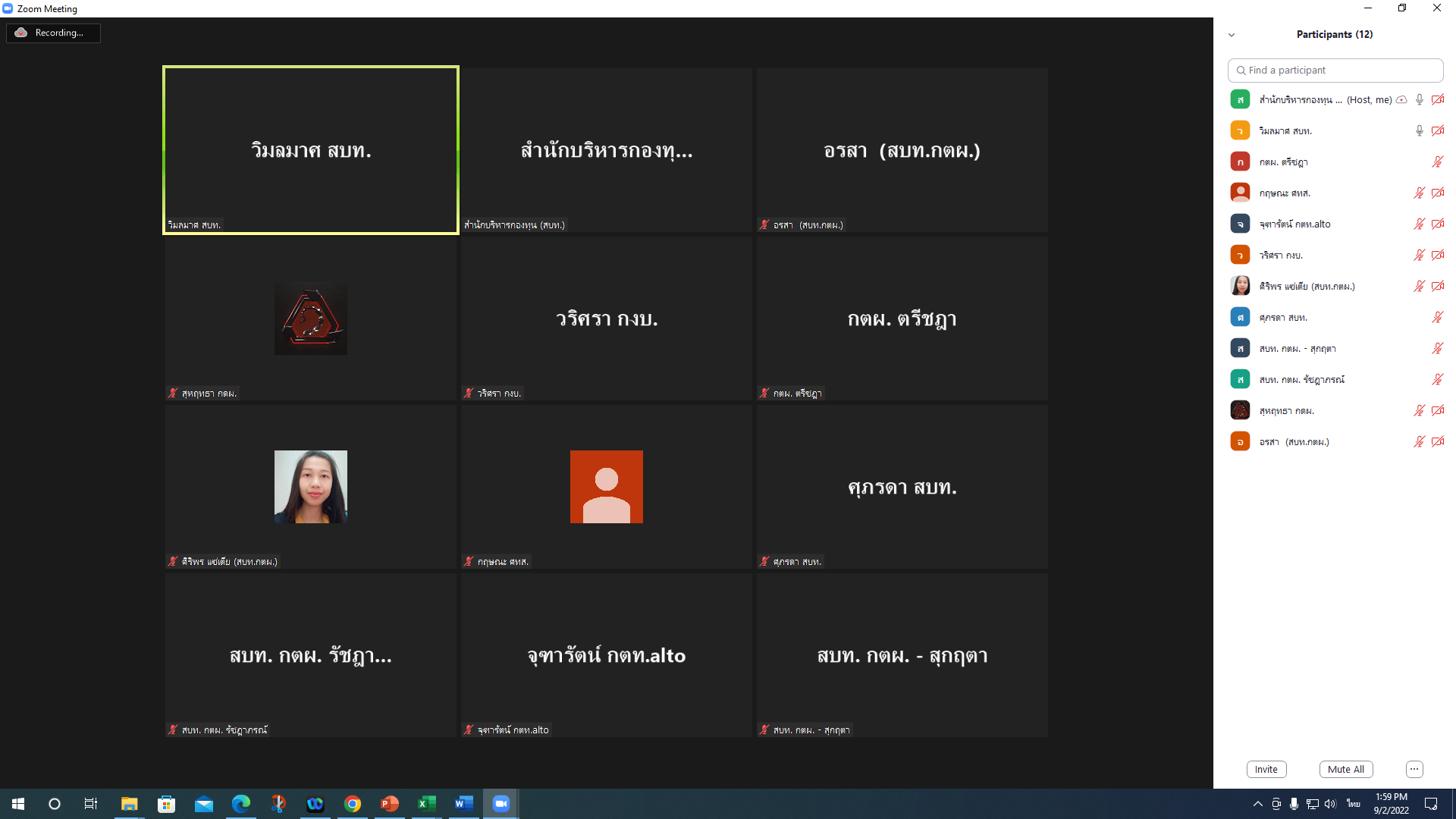This screenshot has height=819, width=1456.
Task: Click muted mic icon for ศิริพร แซ่เตีย in list
Action: click(1419, 286)
